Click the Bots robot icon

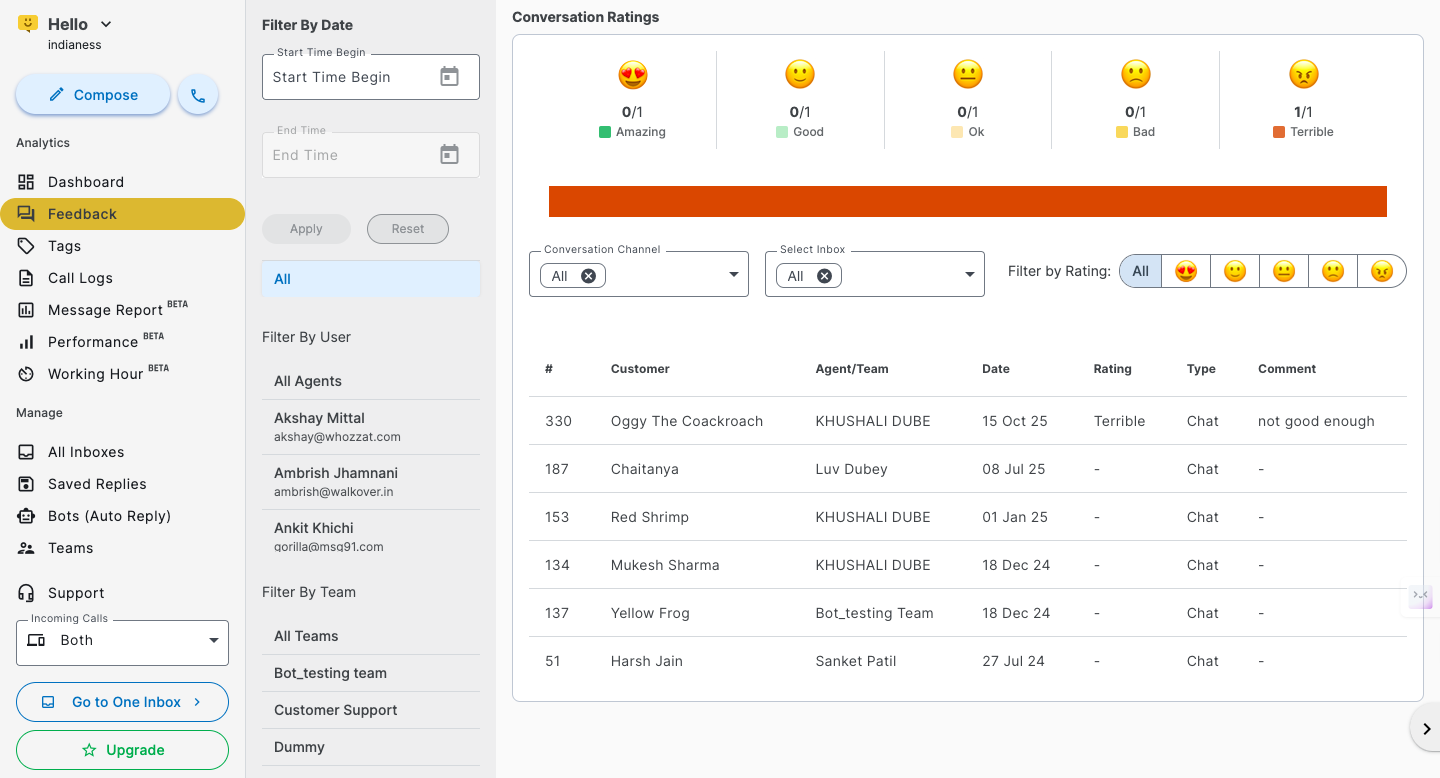[26, 516]
